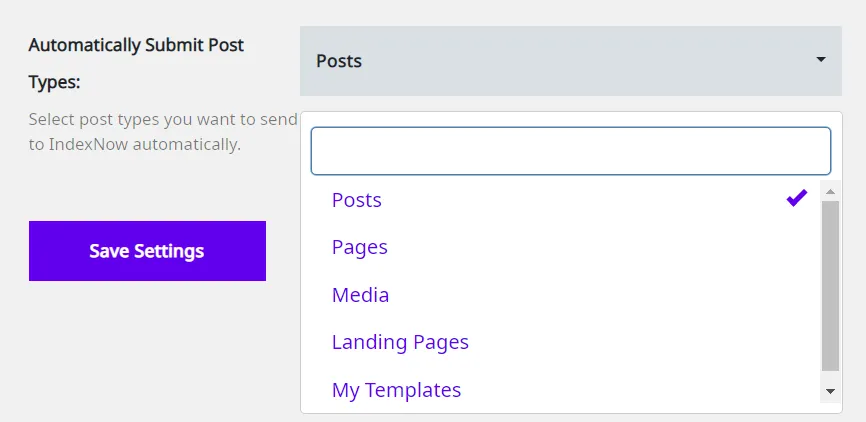Open the post types select box
Image resolution: width=866 pixels, height=422 pixels.
coord(571,61)
